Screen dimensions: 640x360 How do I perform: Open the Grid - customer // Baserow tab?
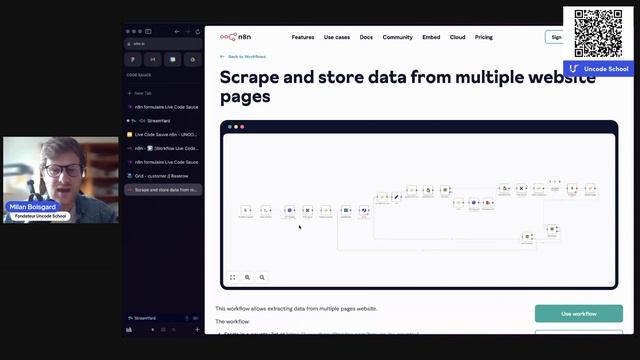pos(163,176)
